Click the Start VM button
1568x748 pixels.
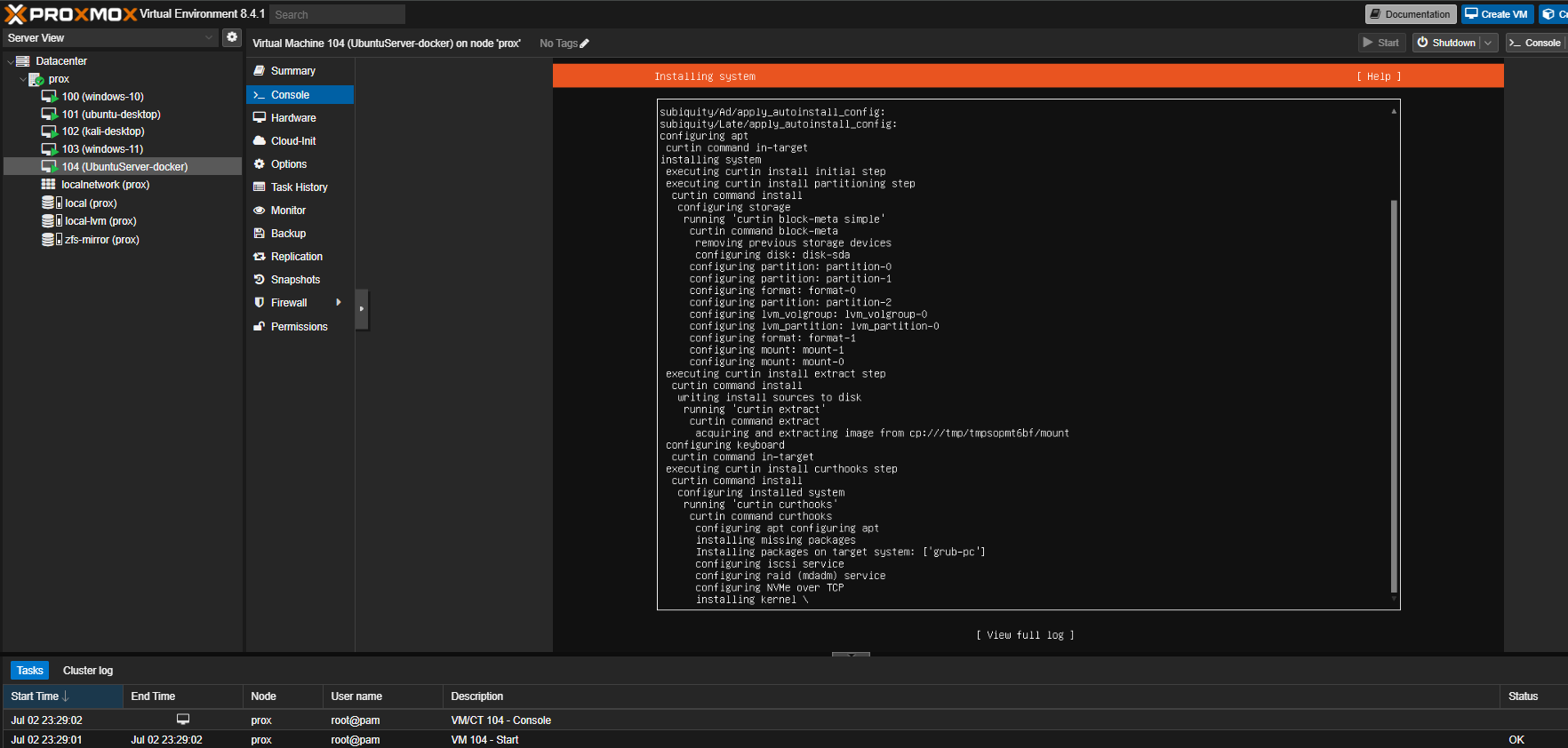[1380, 43]
